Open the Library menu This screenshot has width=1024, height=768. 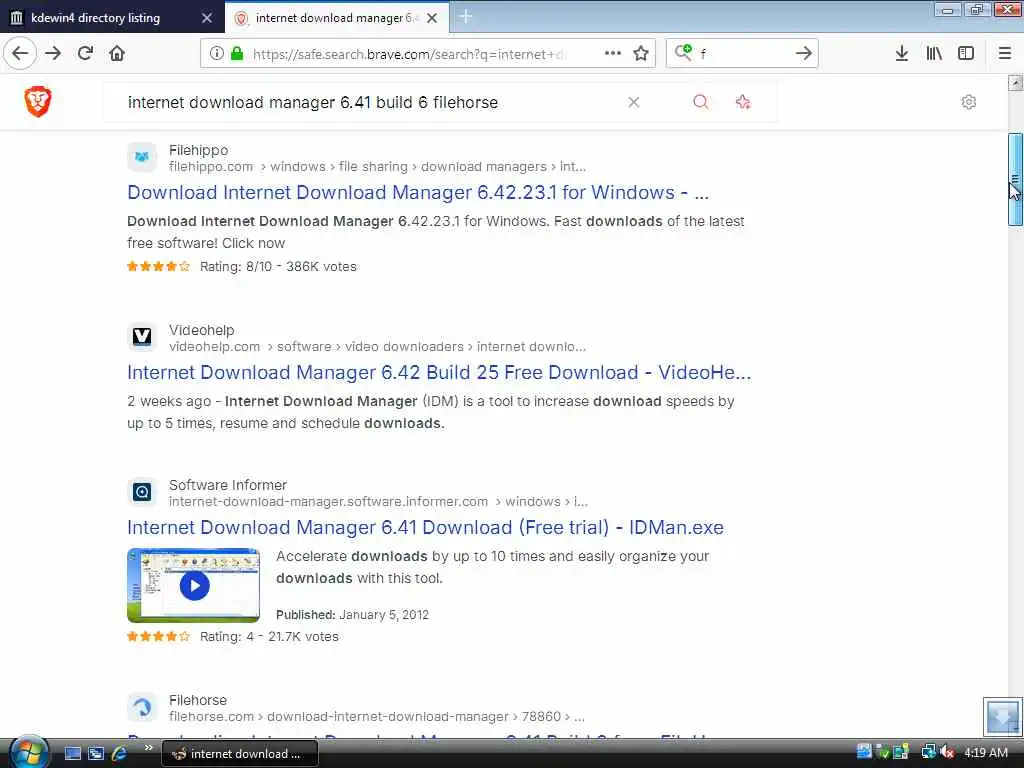934,54
